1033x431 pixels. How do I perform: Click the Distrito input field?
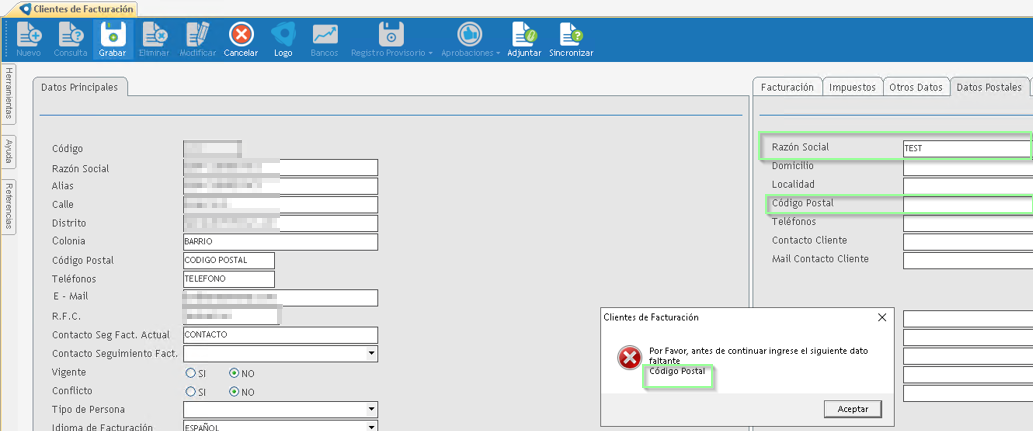pyautogui.click(x=281, y=223)
